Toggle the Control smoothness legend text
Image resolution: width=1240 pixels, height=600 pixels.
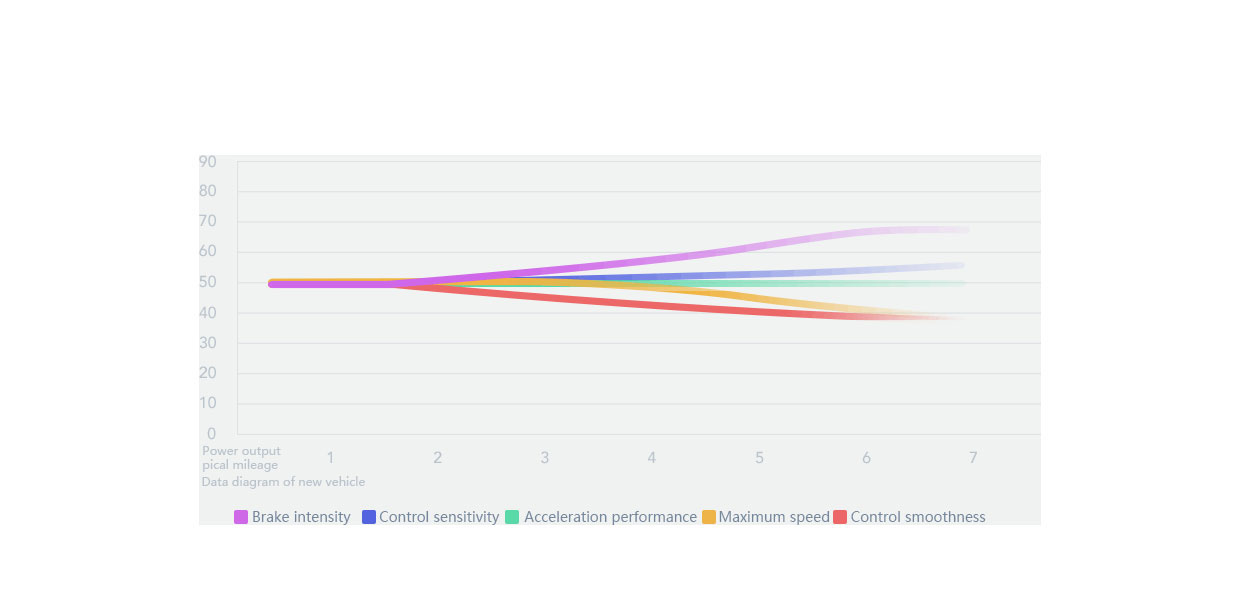coord(918,517)
